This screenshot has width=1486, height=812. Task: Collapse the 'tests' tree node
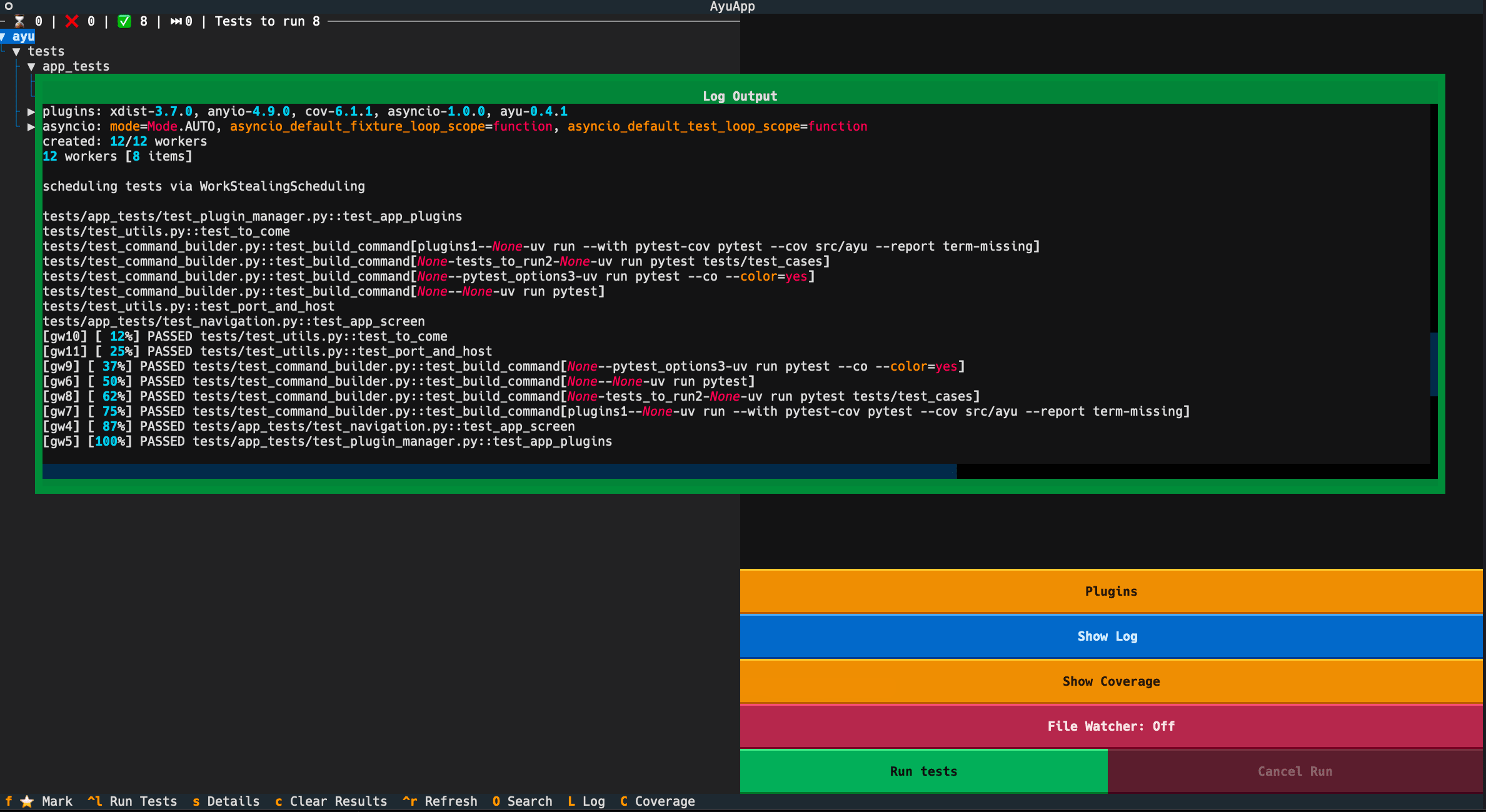tap(17, 51)
